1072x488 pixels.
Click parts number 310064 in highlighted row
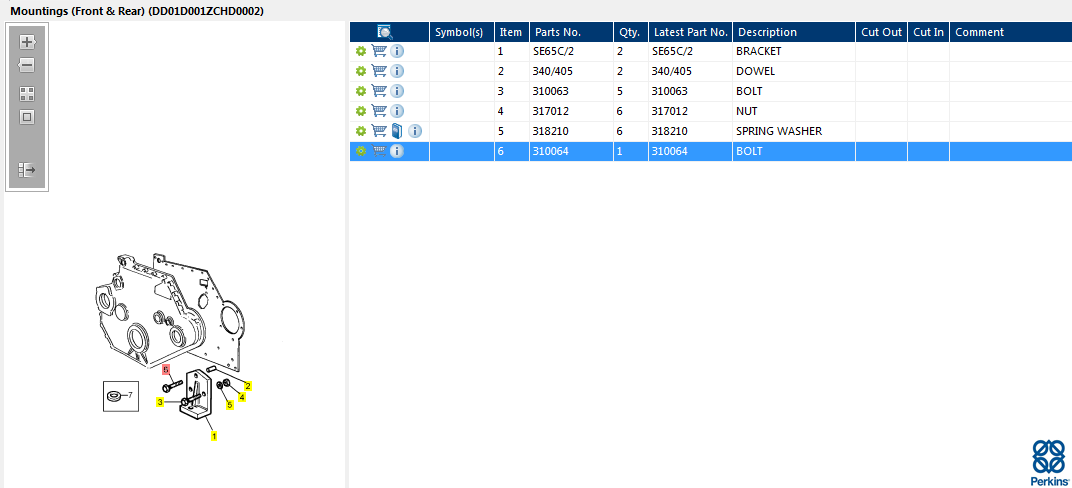tap(571, 151)
